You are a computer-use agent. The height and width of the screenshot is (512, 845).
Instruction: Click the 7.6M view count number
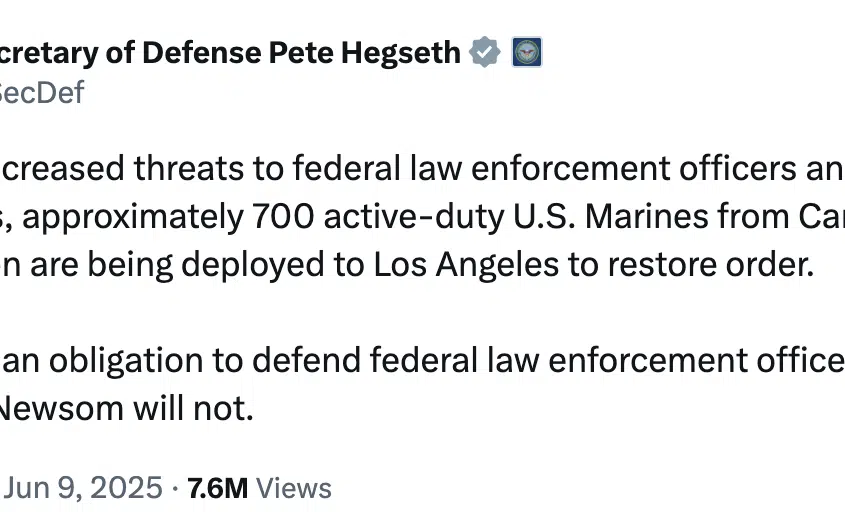tap(218, 488)
